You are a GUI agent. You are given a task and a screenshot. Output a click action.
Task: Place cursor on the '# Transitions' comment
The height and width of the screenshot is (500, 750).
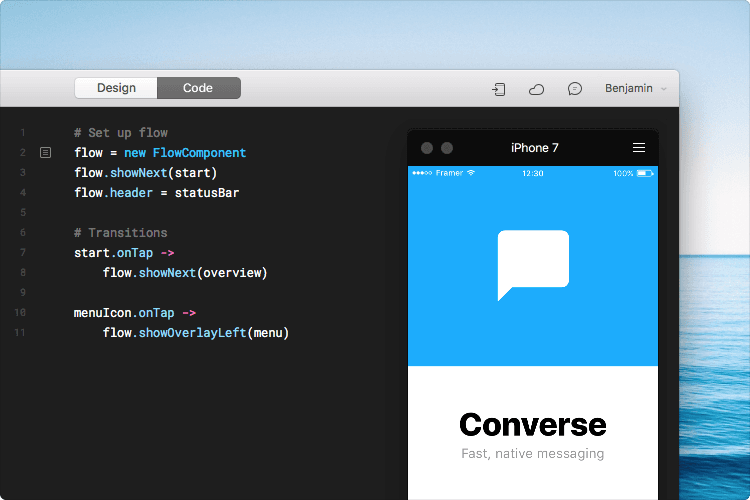click(x=120, y=233)
